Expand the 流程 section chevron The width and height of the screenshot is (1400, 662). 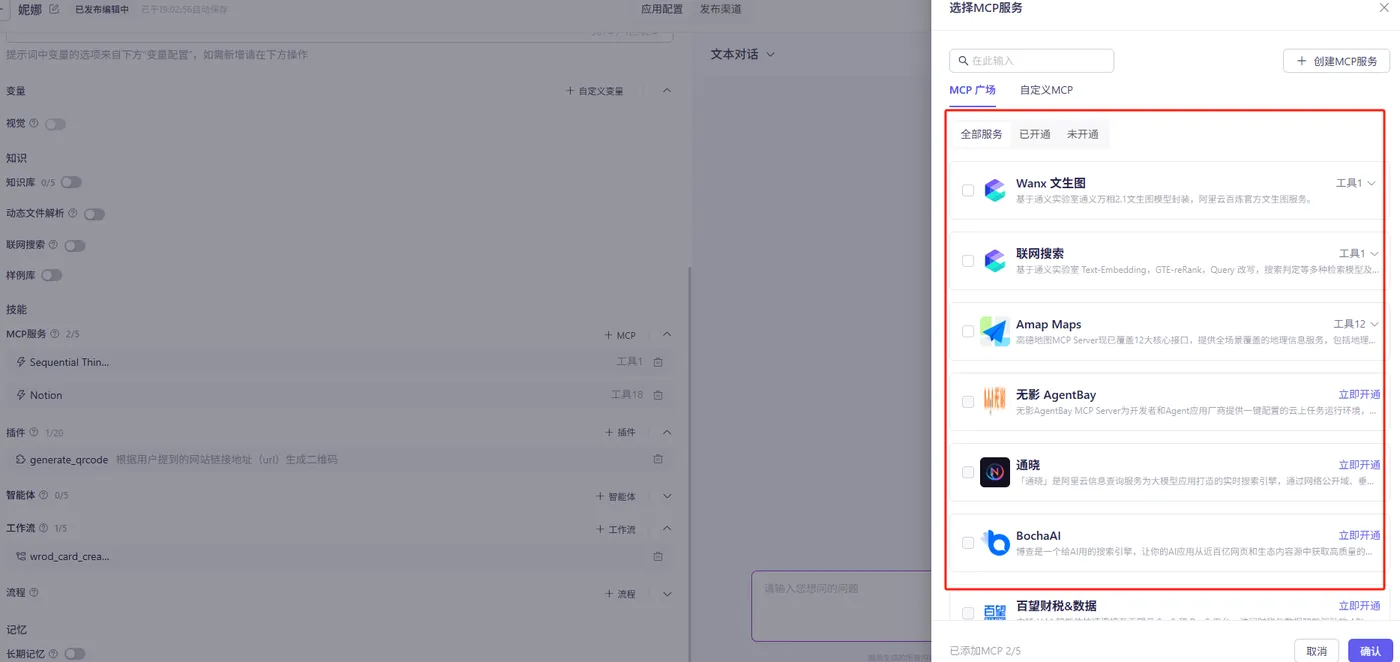coord(667,593)
